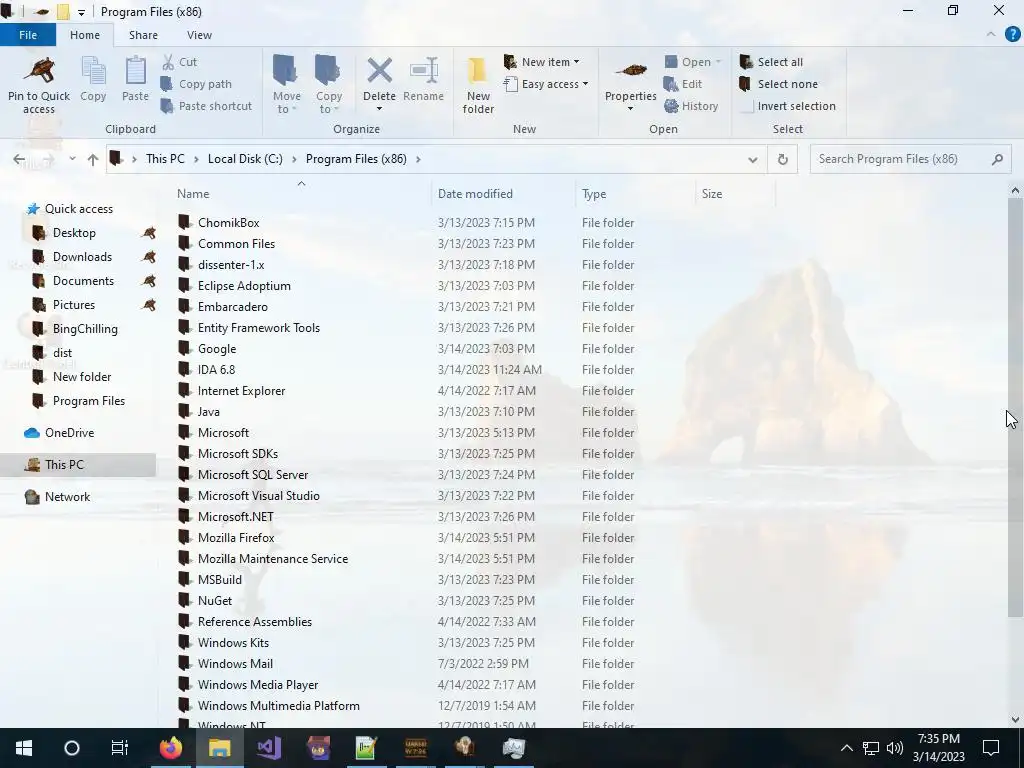Click Select none
The image size is (1024, 768).
point(778,84)
